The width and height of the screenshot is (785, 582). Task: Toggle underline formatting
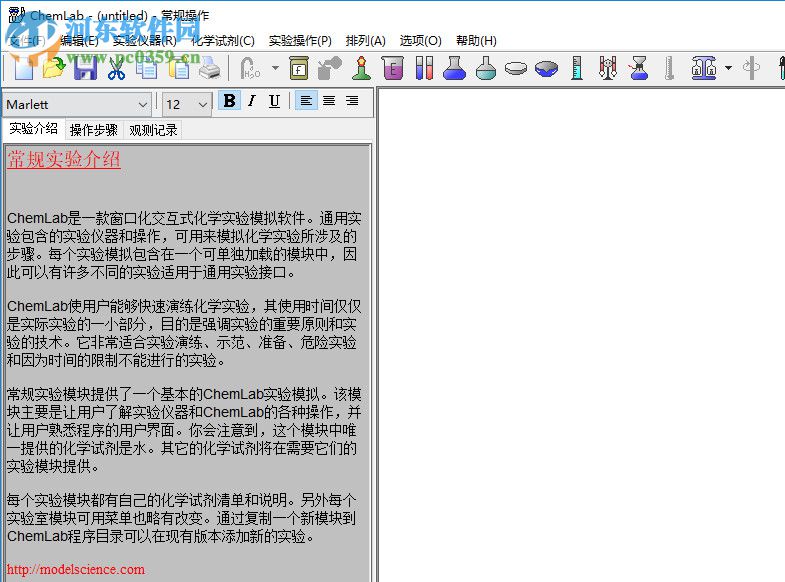click(274, 101)
